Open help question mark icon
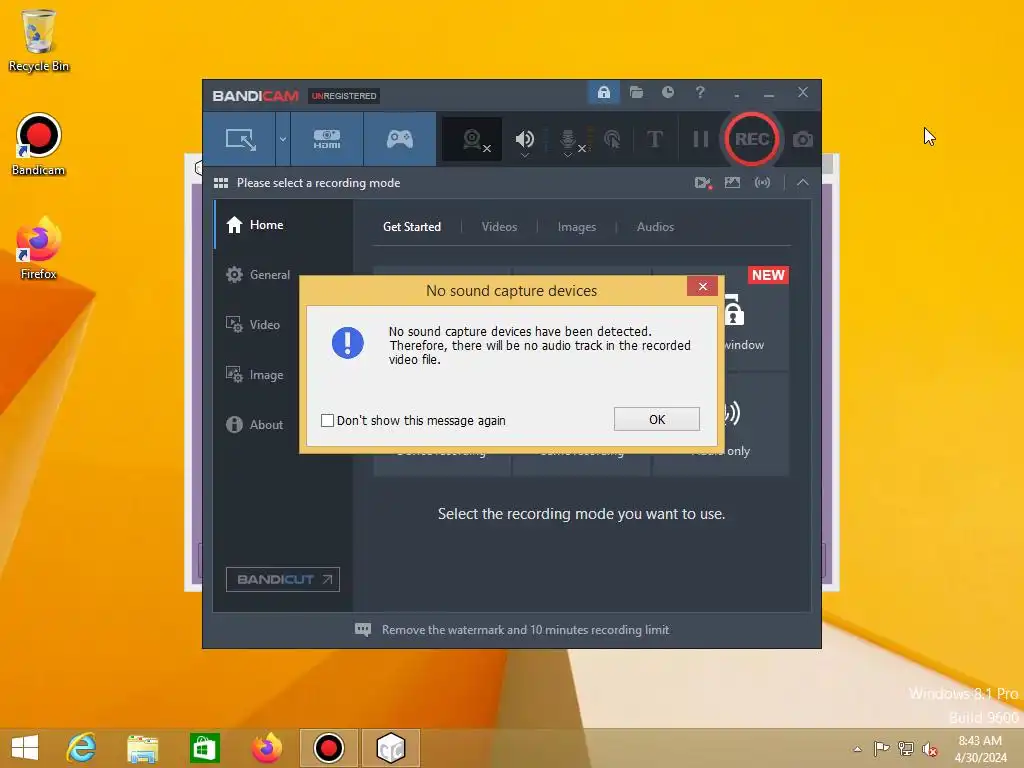 pos(700,92)
